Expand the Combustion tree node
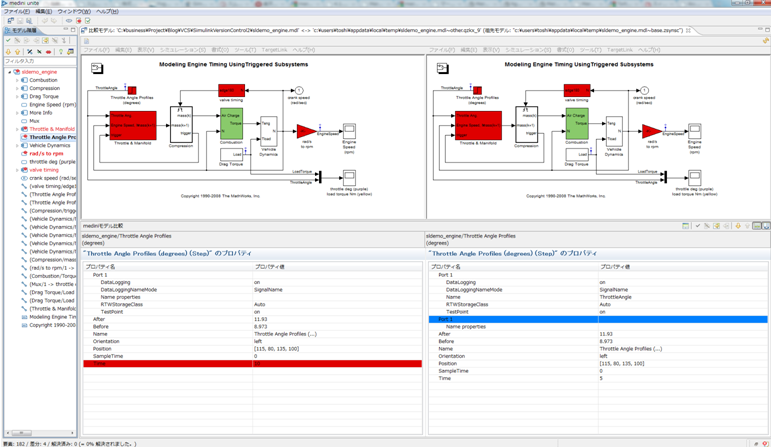771x447 pixels. coord(17,80)
